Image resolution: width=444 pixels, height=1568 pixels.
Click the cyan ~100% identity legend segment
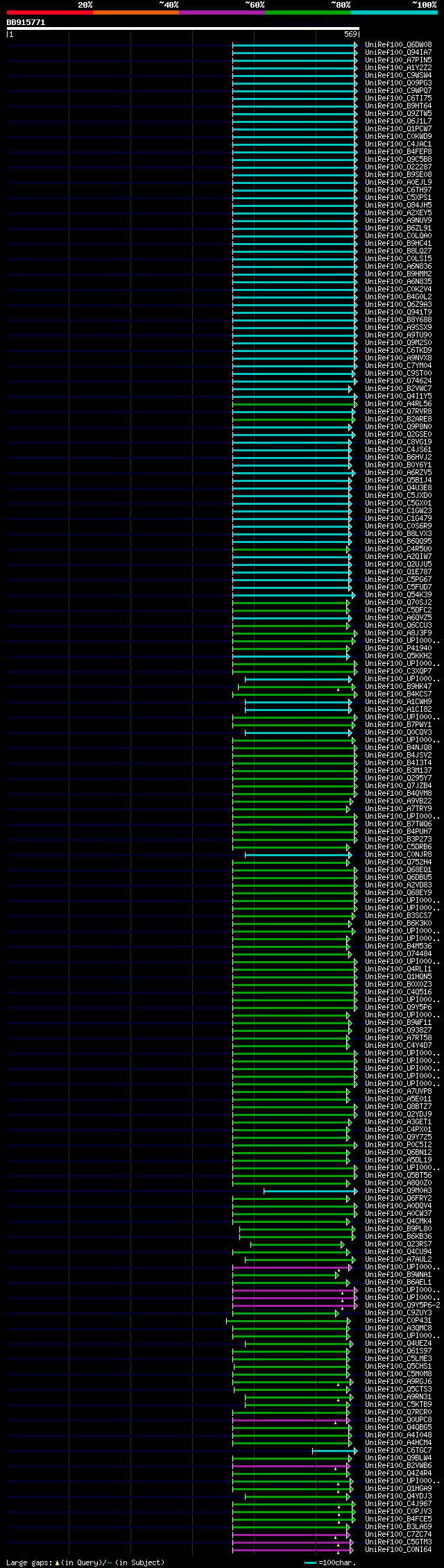pos(394,12)
